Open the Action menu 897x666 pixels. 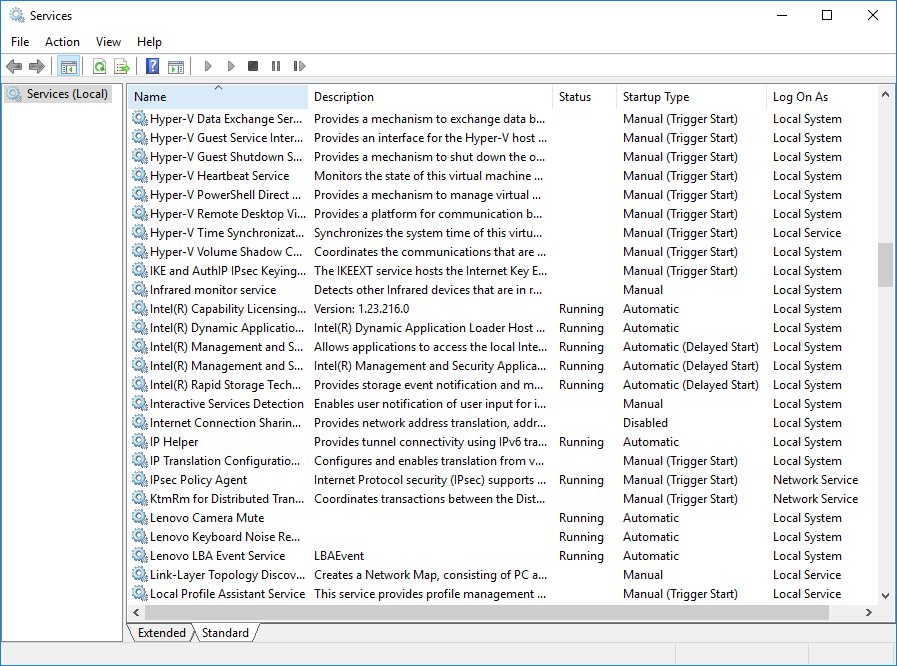(x=62, y=42)
